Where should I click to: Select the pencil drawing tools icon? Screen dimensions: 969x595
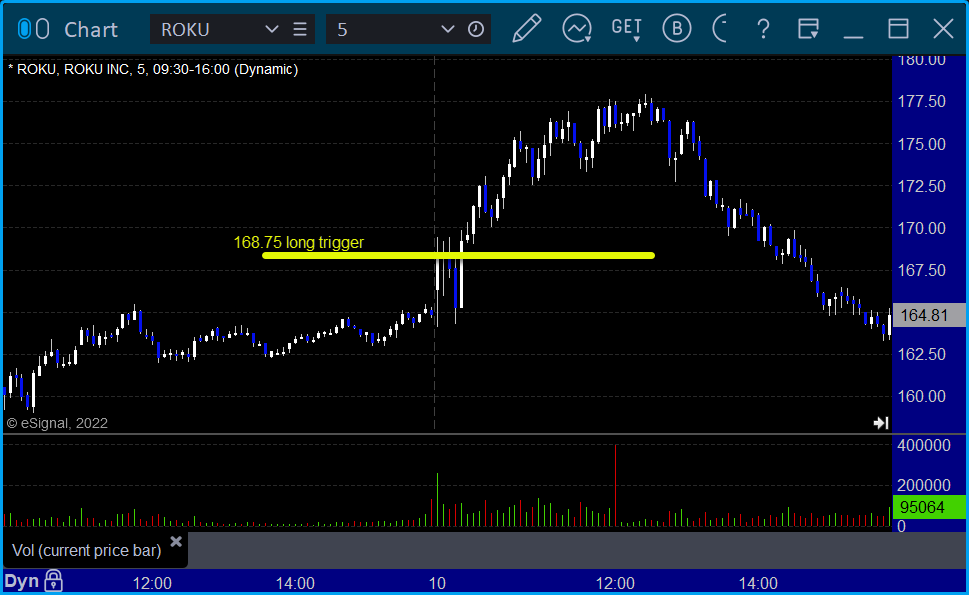527,28
